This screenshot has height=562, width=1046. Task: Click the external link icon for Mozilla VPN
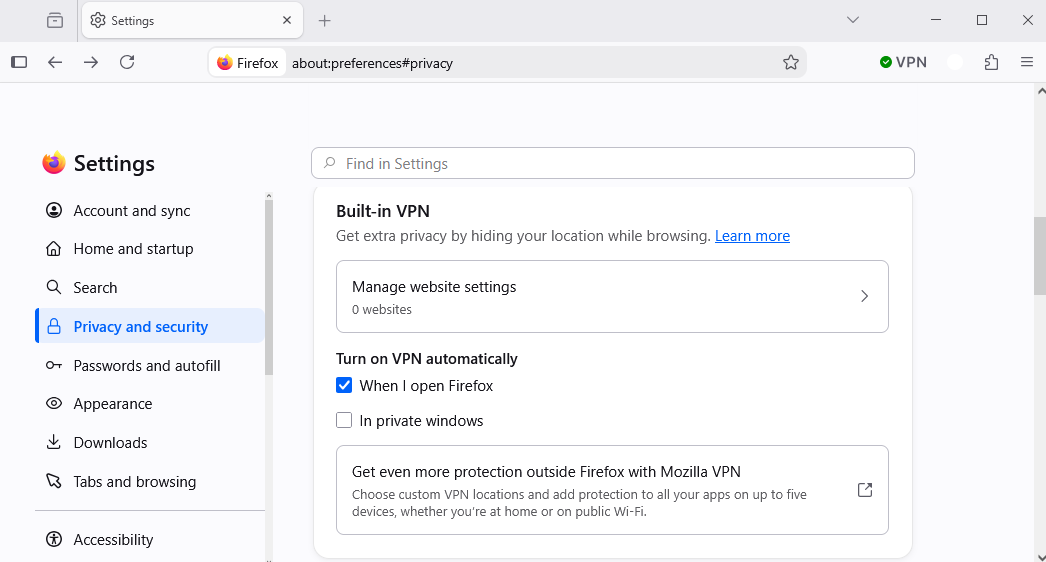[x=865, y=490]
